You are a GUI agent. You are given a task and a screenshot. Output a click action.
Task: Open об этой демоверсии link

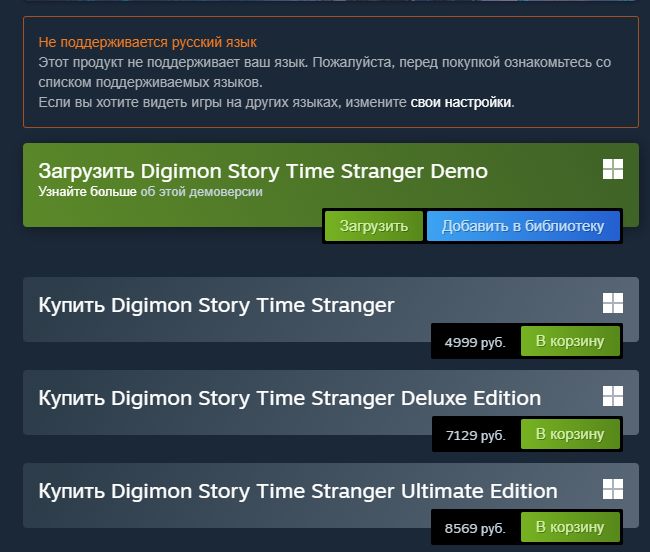tap(201, 192)
